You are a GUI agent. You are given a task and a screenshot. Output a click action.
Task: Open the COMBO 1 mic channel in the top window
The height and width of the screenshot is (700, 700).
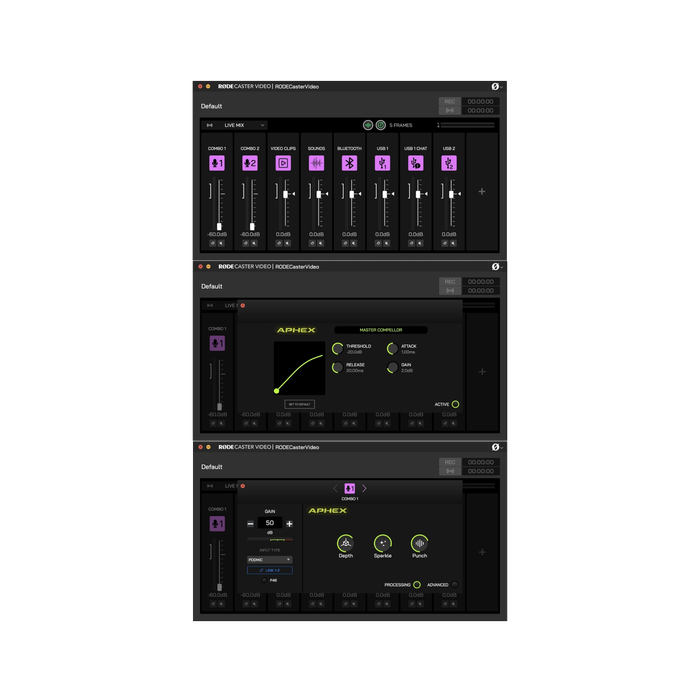[x=217, y=163]
